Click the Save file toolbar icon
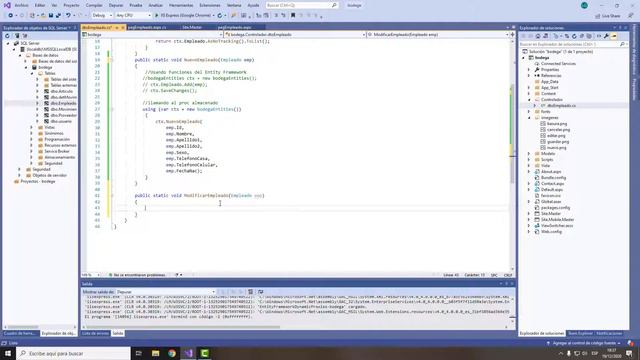 pyautogui.click(x=51, y=15)
